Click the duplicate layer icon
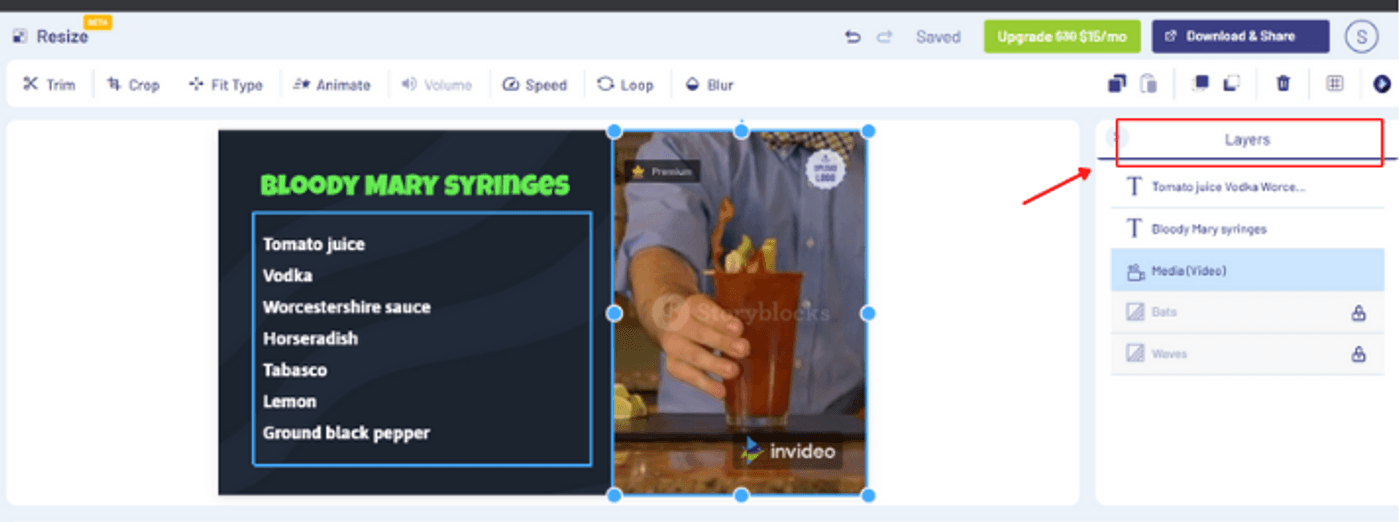This screenshot has width=1400, height=522. click(x=1117, y=84)
